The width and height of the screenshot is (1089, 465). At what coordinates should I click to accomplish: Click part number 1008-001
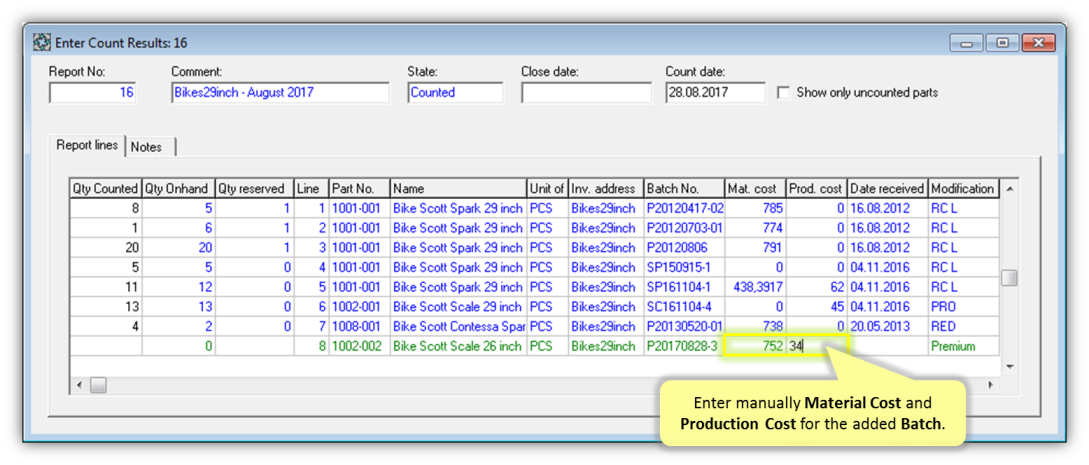click(359, 326)
